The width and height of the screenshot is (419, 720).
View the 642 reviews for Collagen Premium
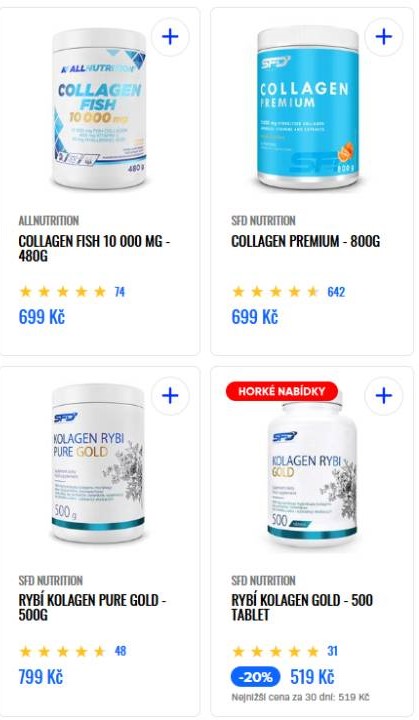pos(336,292)
